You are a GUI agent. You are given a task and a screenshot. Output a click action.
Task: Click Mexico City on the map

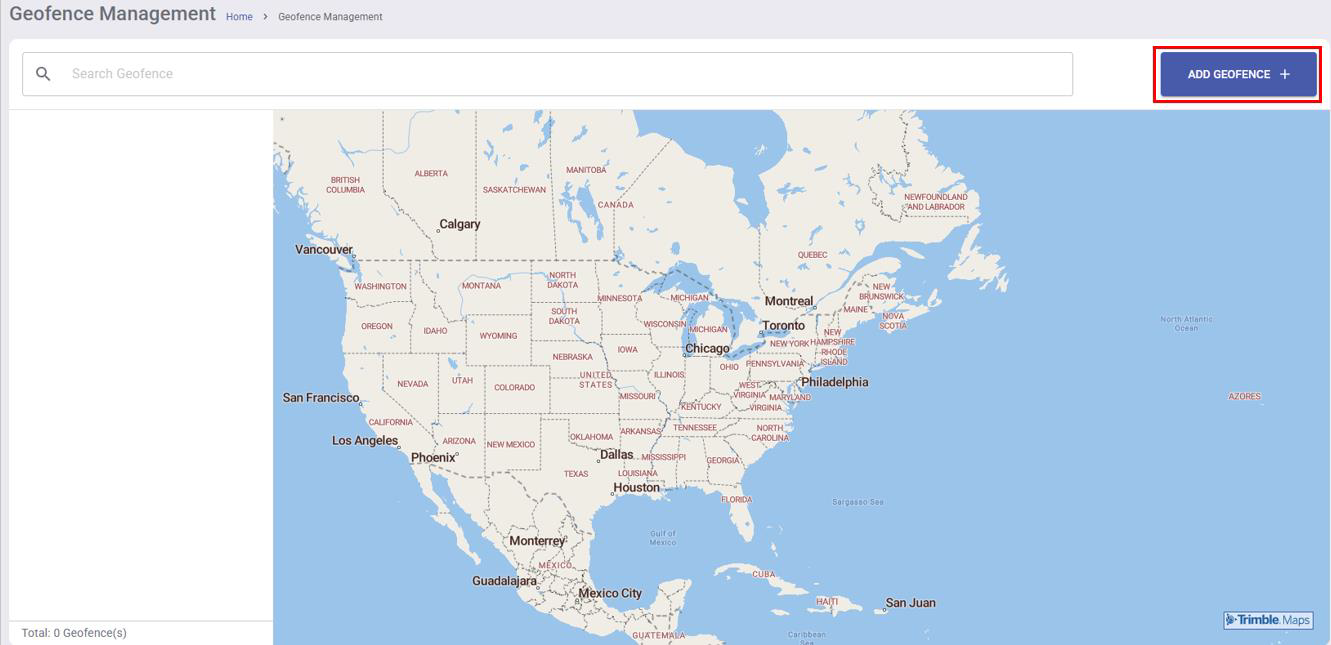[610, 593]
